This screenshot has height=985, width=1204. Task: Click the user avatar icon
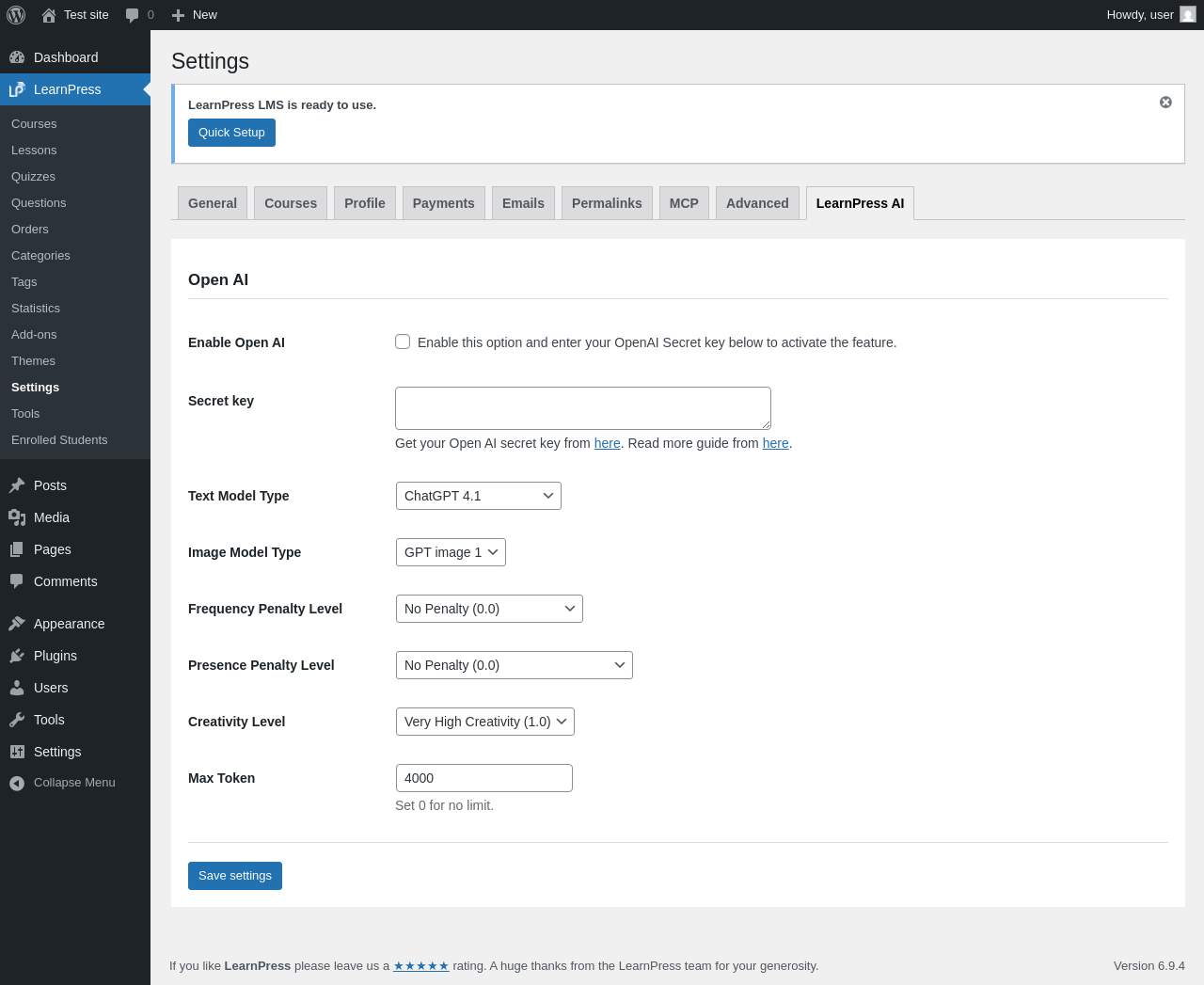1188,15
